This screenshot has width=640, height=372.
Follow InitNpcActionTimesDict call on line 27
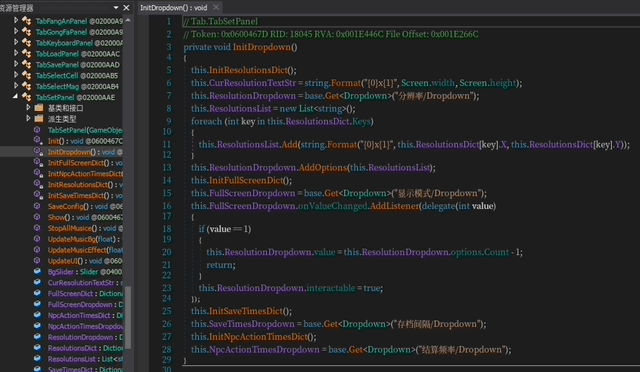pyautogui.click(x=258, y=337)
